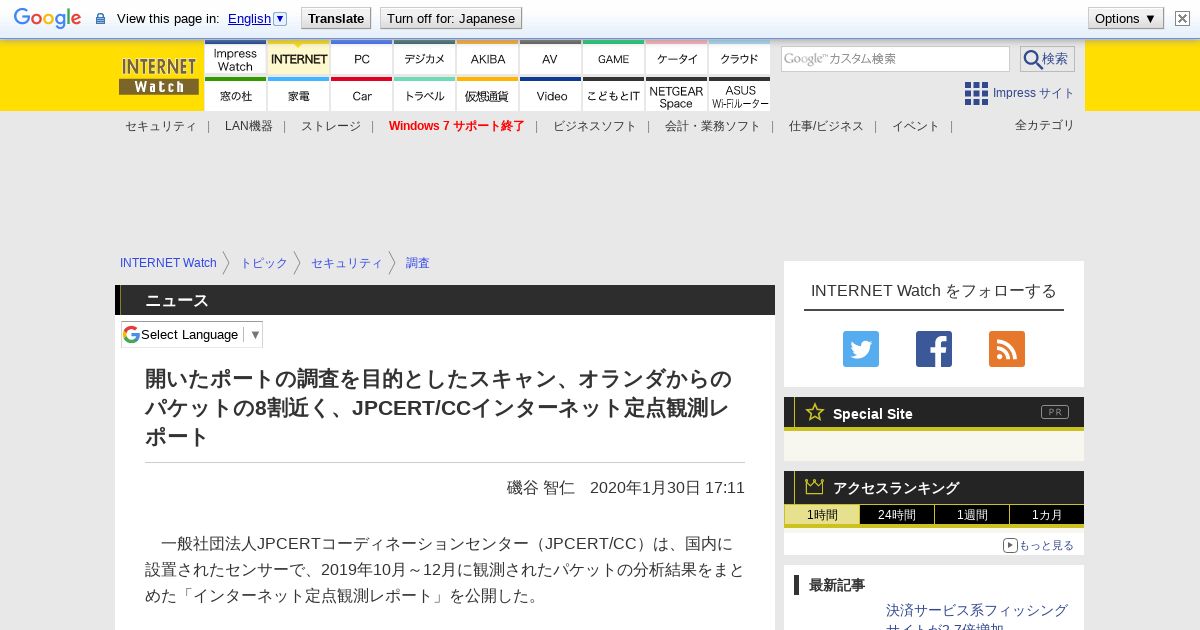Click the Translate button
Viewport: 1200px width, 630px height.
[x=335, y=18]
